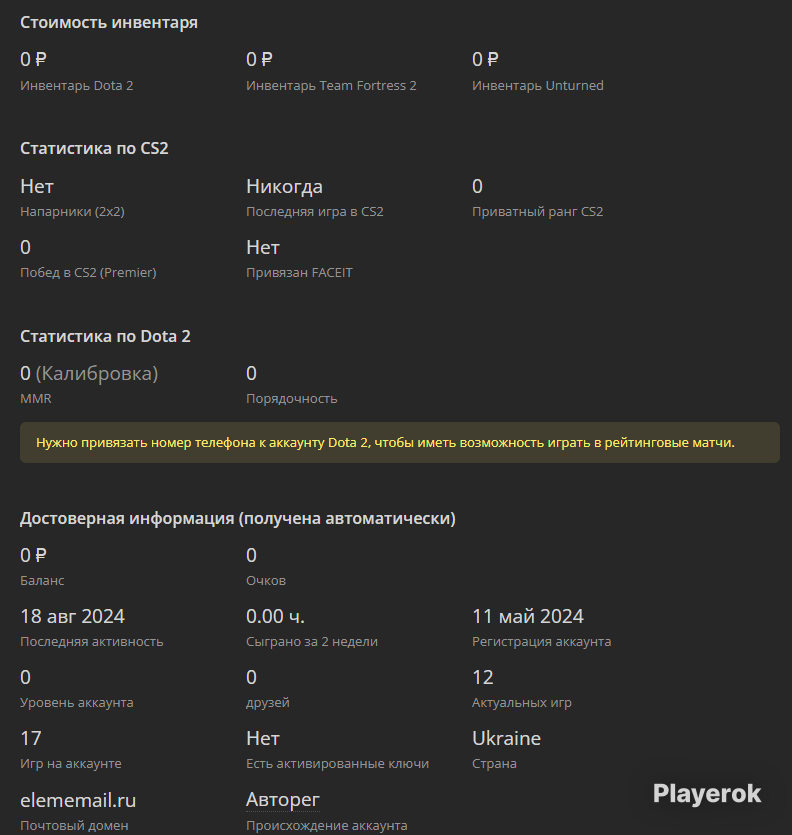Click the elememail.ru mail domain text
Viewport: 792px width, 835px height.
coord(78,800)
